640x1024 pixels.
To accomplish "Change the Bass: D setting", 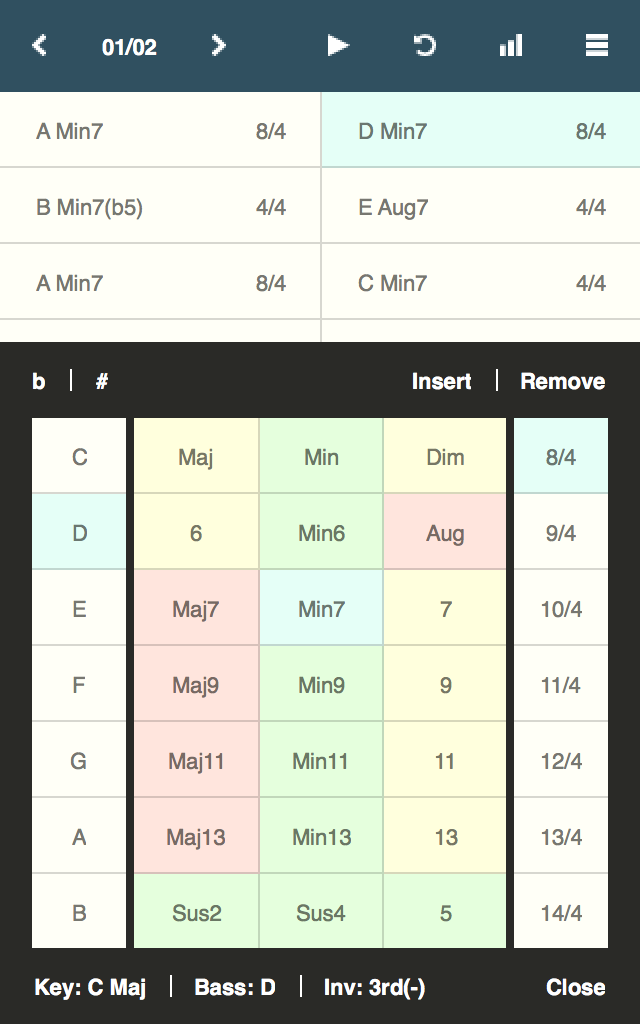I will (235, 988).
